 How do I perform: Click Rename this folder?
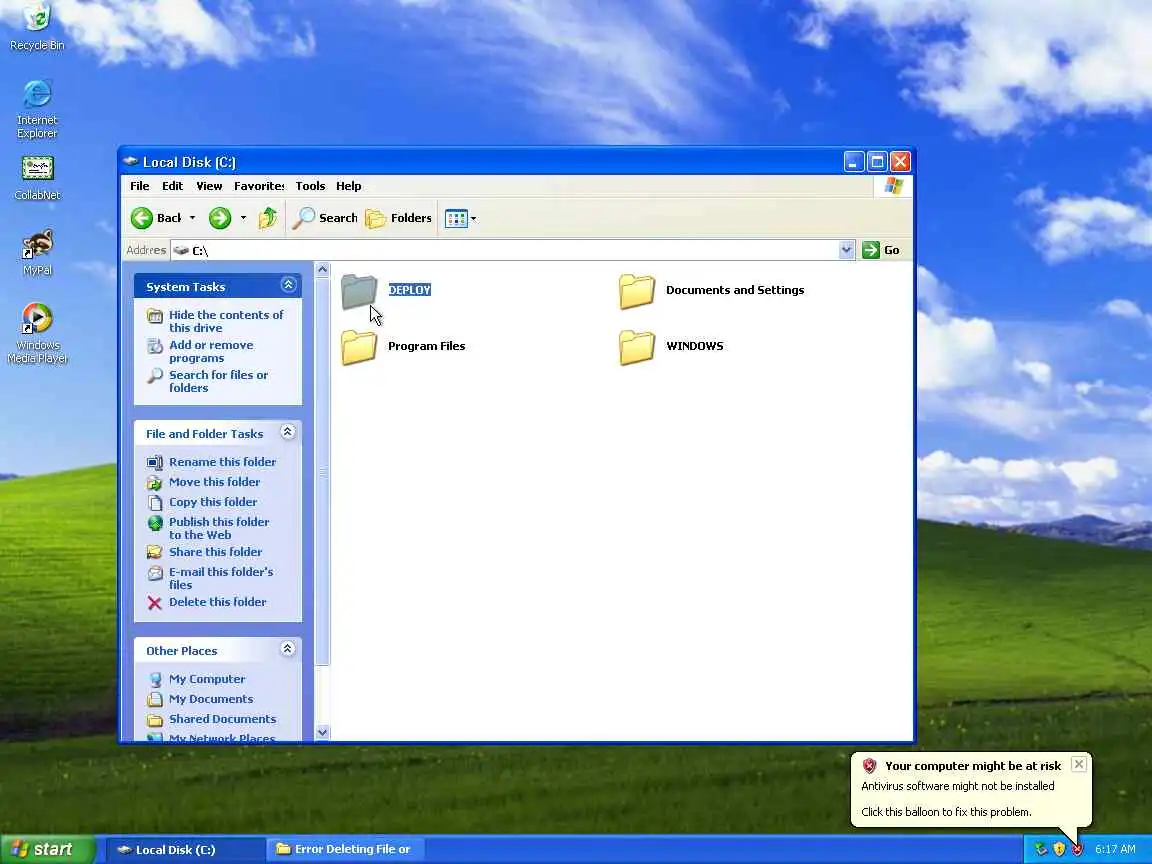222,461
